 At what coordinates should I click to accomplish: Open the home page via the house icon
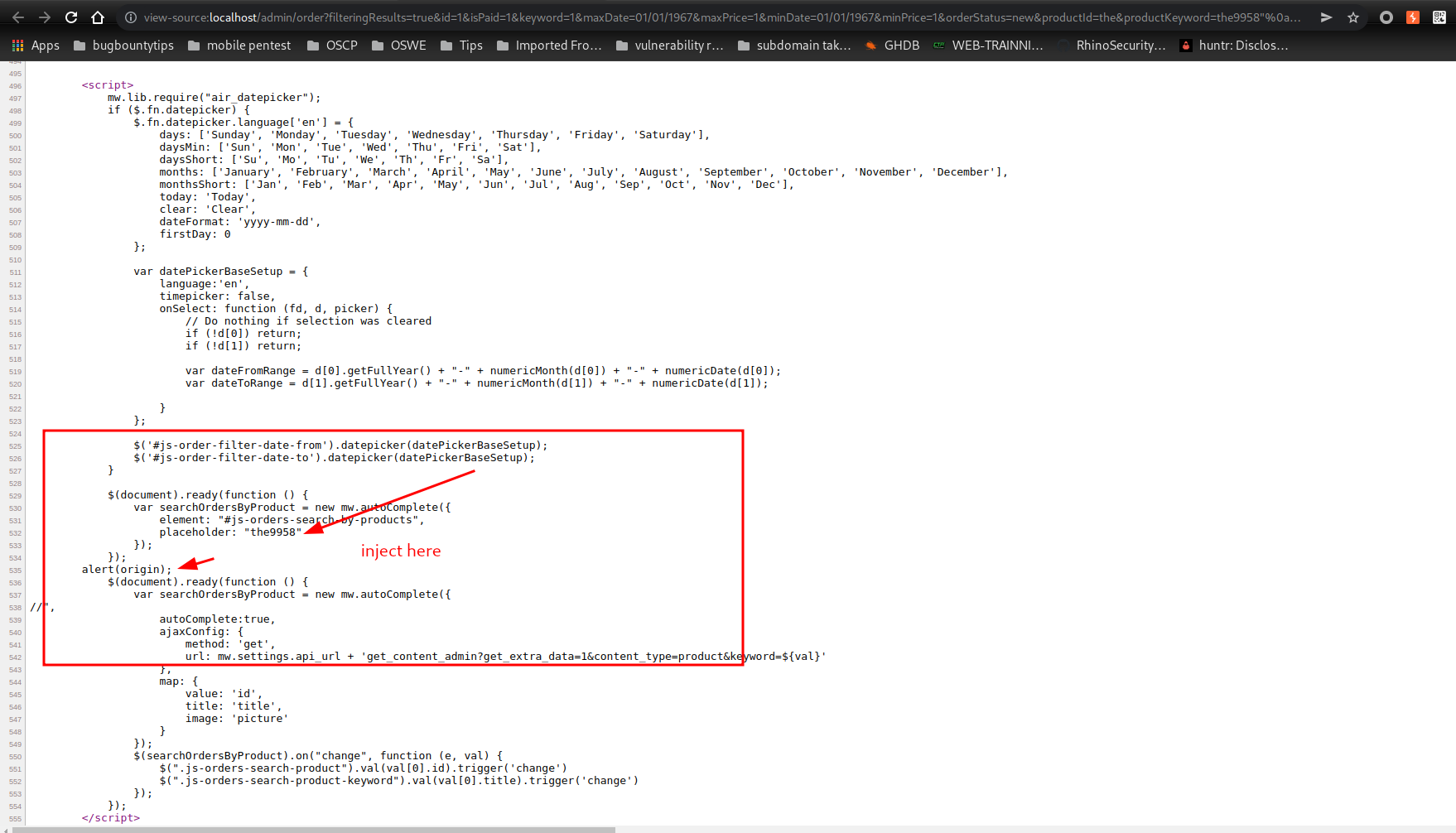[98, 17]
